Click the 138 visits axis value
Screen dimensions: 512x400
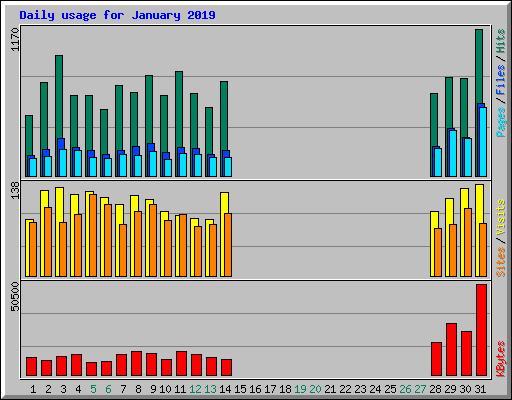point(15,190)
